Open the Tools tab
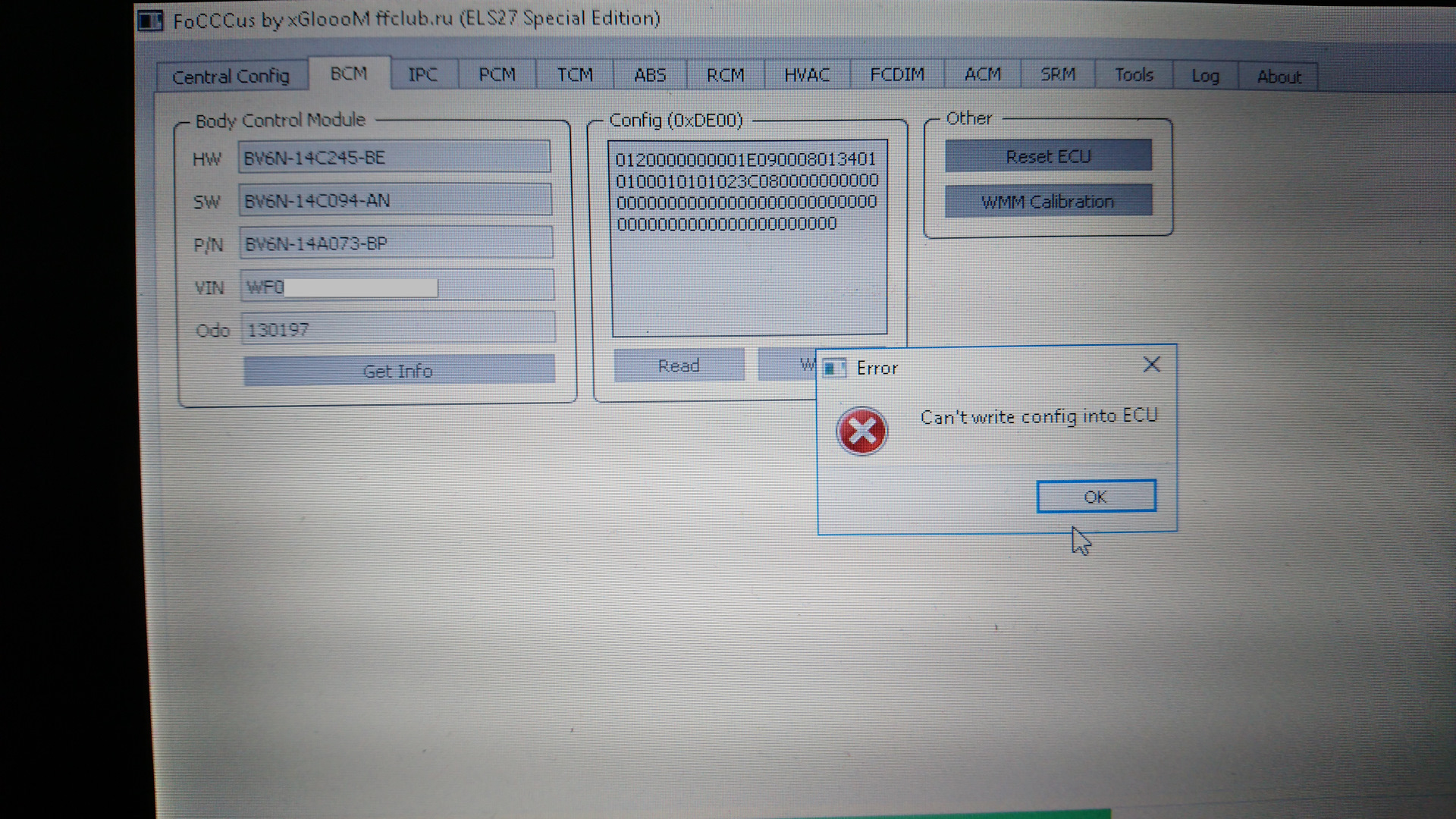Image resolution: width=1456 pixels, height=819 pixels. tap(1135, 75)
